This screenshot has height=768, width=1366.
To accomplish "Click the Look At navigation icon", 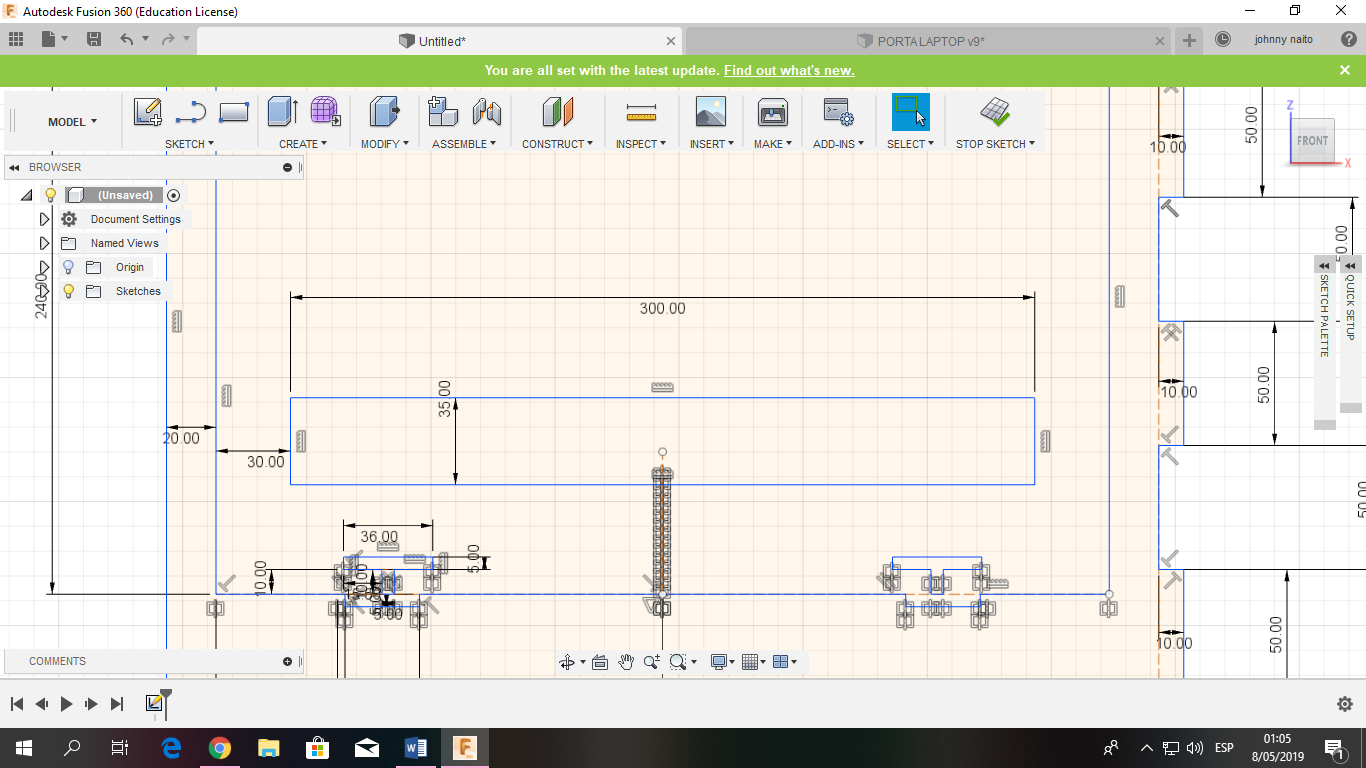I will (x=600, y=662).
